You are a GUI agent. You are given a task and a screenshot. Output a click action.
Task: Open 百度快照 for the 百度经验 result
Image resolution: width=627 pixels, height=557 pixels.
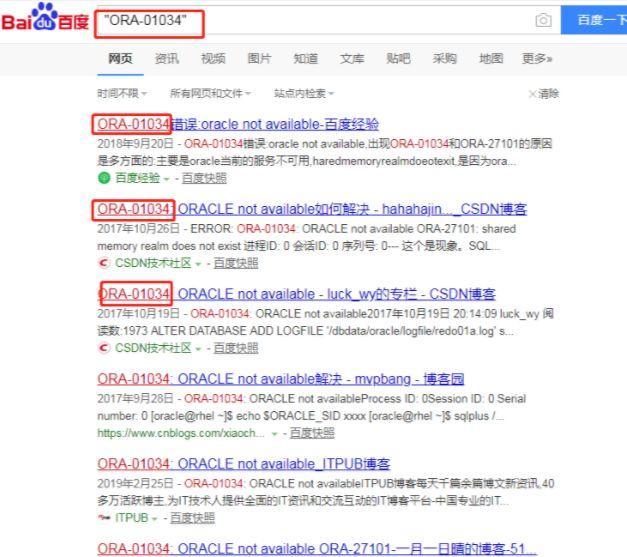tap(204, 178)
